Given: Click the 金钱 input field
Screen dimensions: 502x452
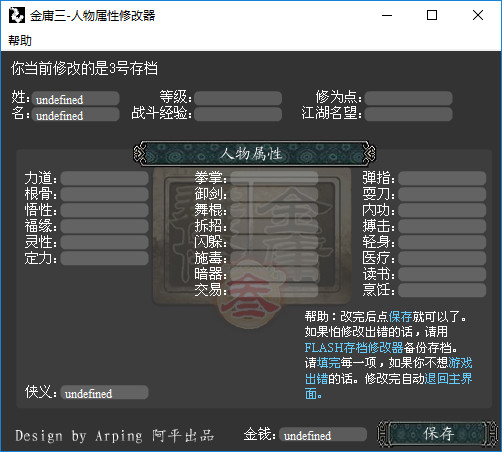Looking at the screenshot, I should tap(323, 435).
